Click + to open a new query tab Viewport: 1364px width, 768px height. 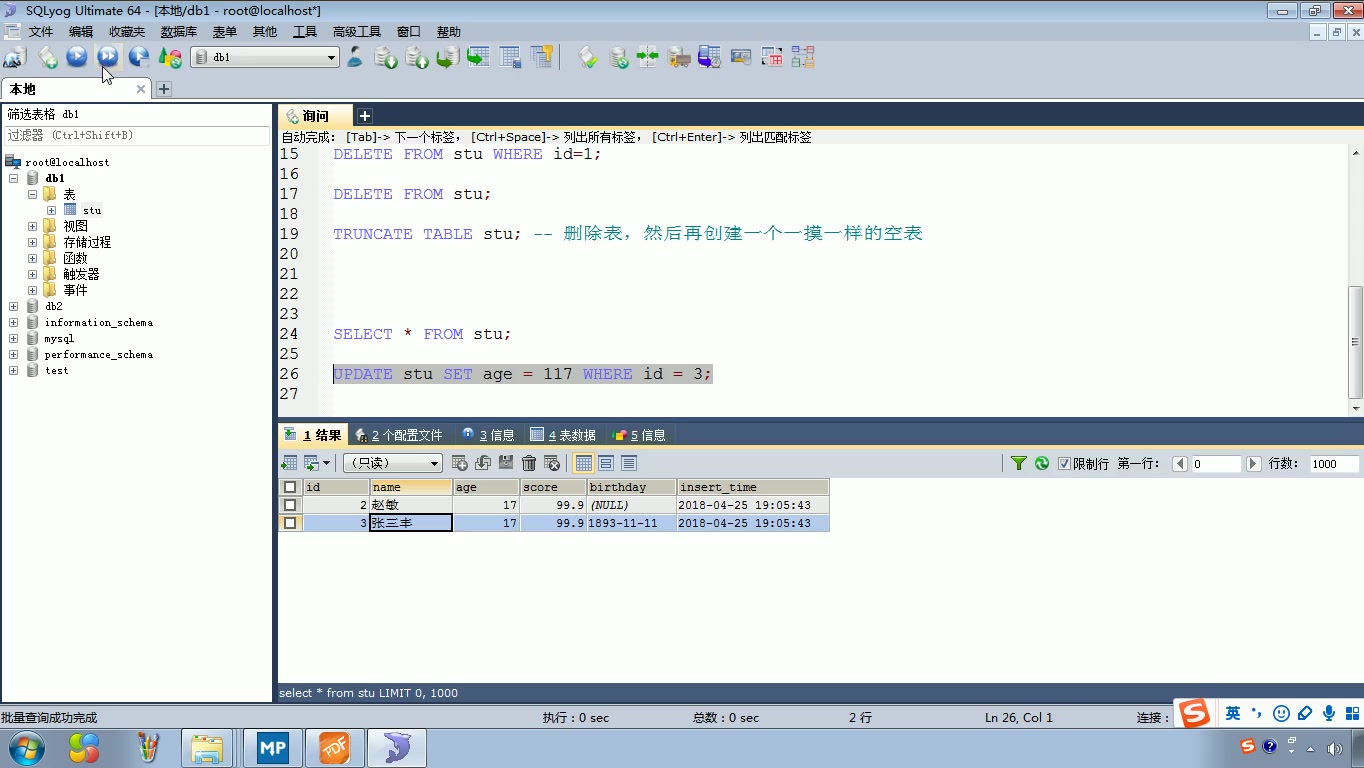click(x=364, y=115)
